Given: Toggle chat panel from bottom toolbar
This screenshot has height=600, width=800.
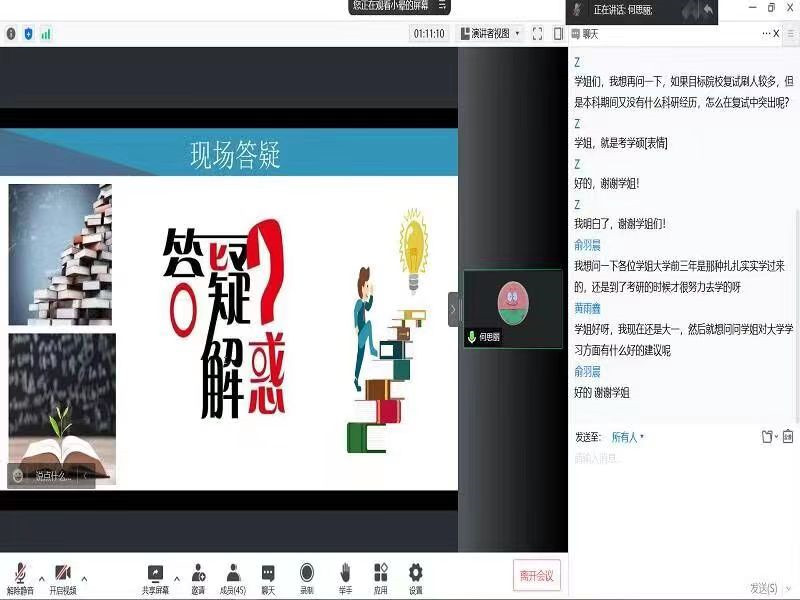Looking at the screenshot, I should tap(268, 576).
